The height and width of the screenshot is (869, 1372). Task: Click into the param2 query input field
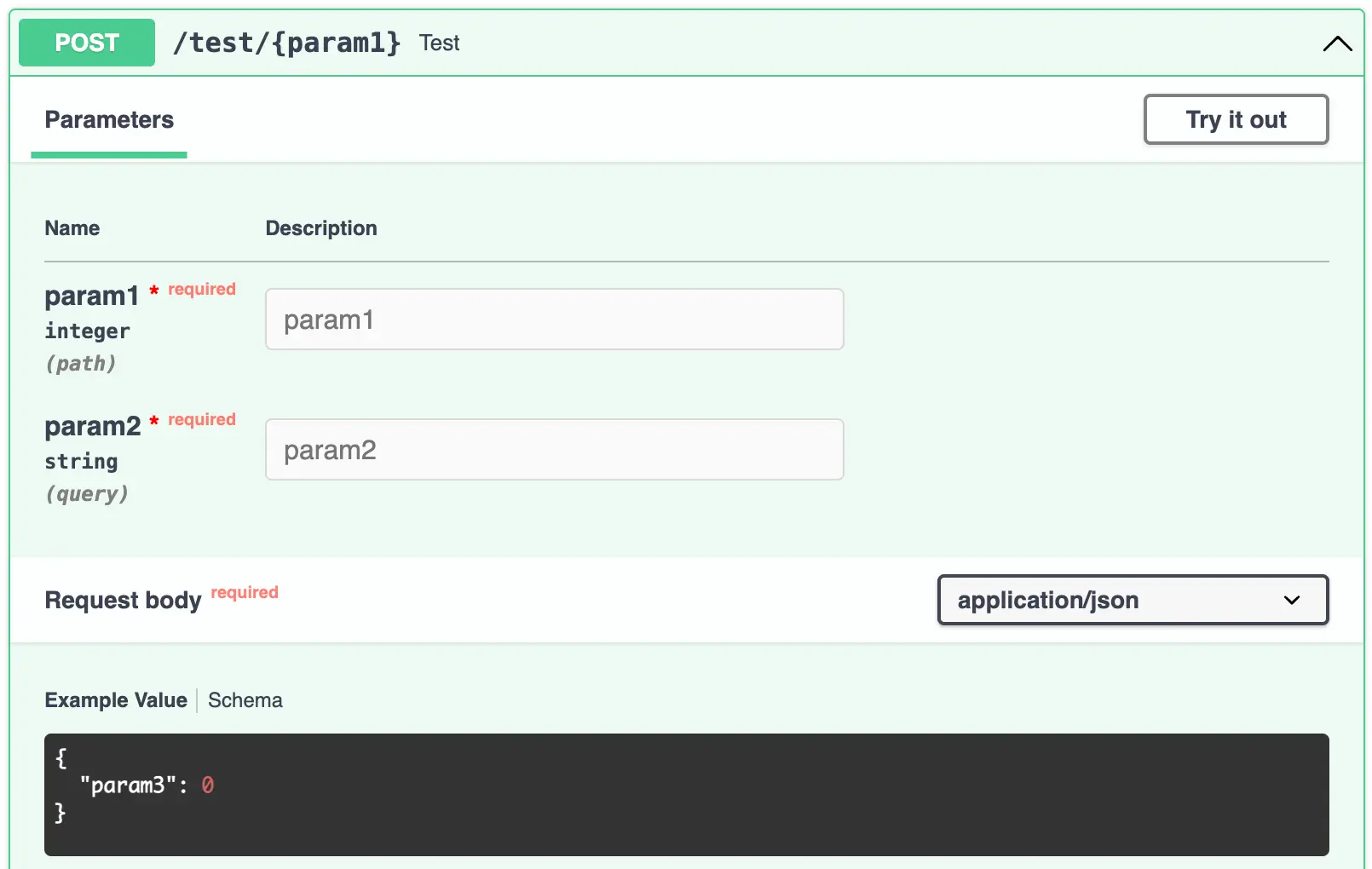(x=554, y=449)
